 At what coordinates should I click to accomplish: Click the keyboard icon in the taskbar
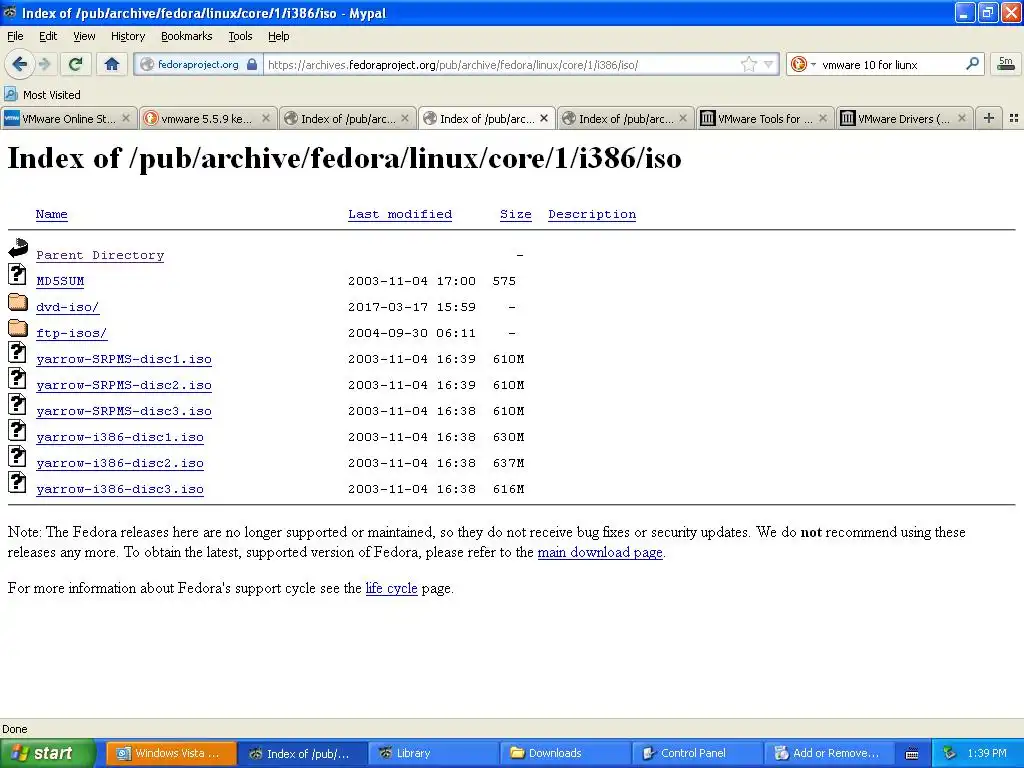[912, 754]
